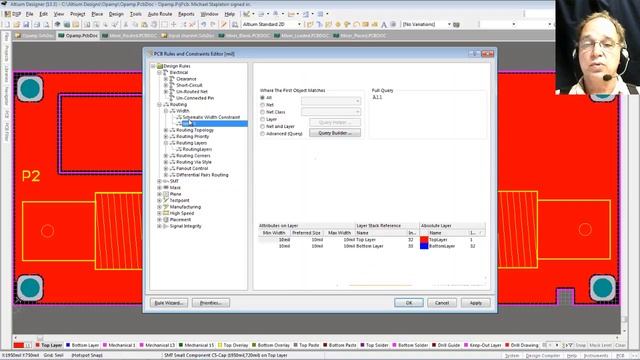
Task: Click the BottomLayer blue color swatch
Action: point(424,246)
